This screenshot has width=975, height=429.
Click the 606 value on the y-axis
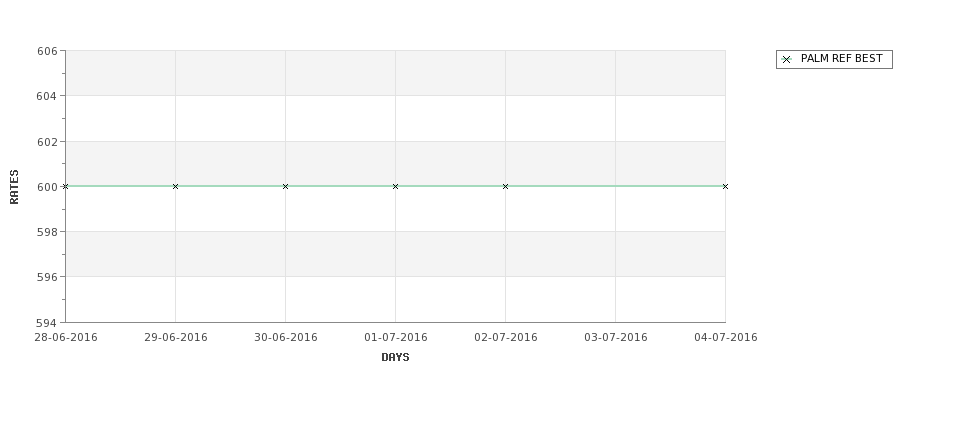(47, 51)
